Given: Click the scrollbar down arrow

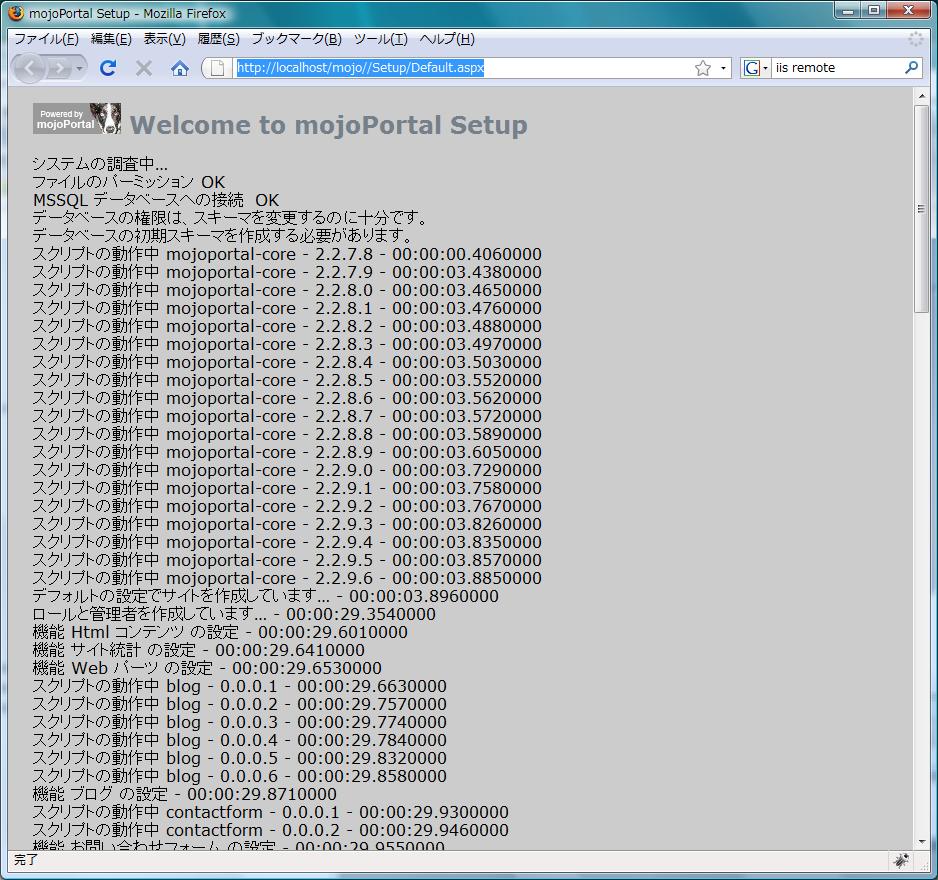Looking at the screenshot, I should point(921,842).
